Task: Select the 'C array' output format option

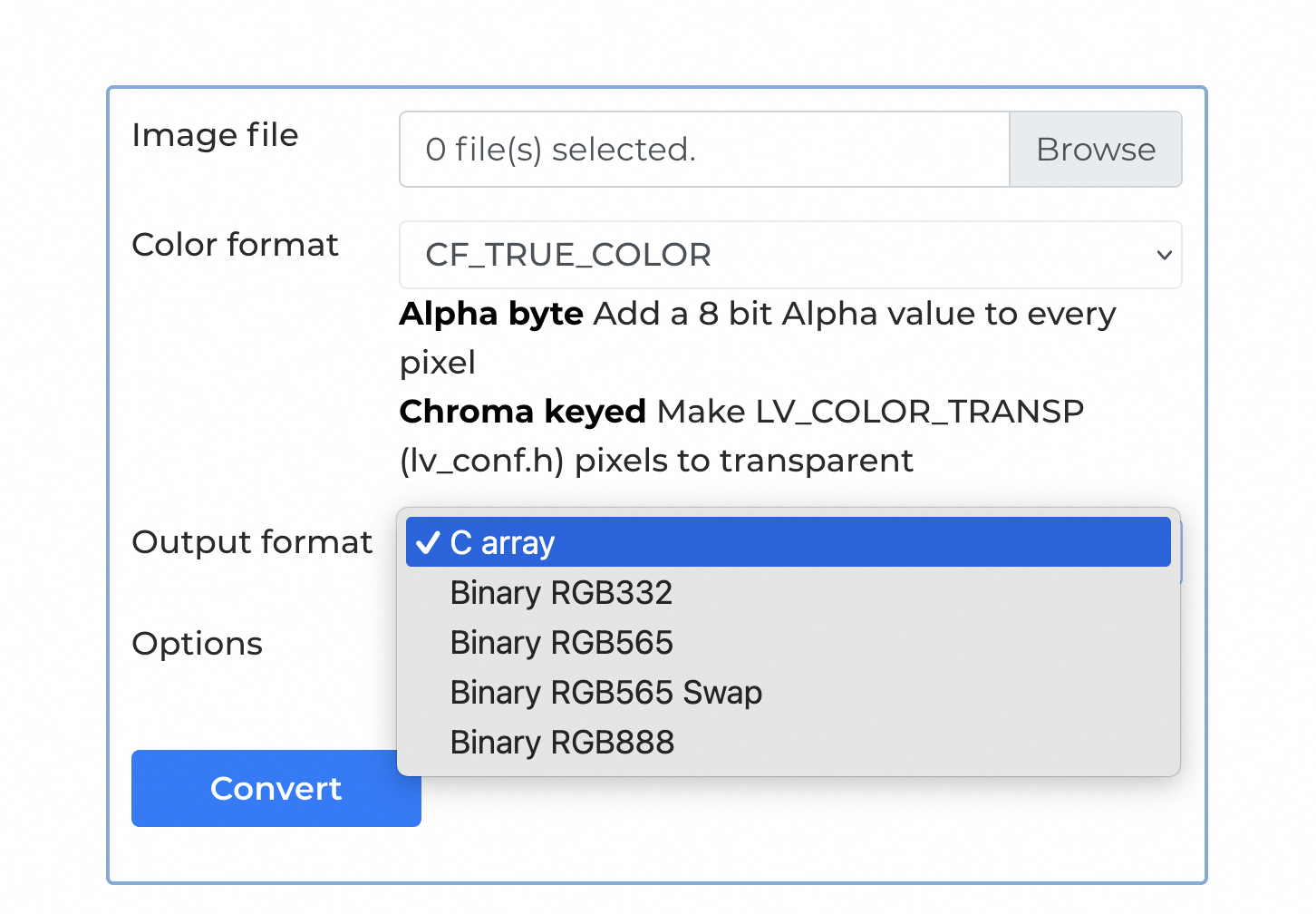Action: (787, 543)
